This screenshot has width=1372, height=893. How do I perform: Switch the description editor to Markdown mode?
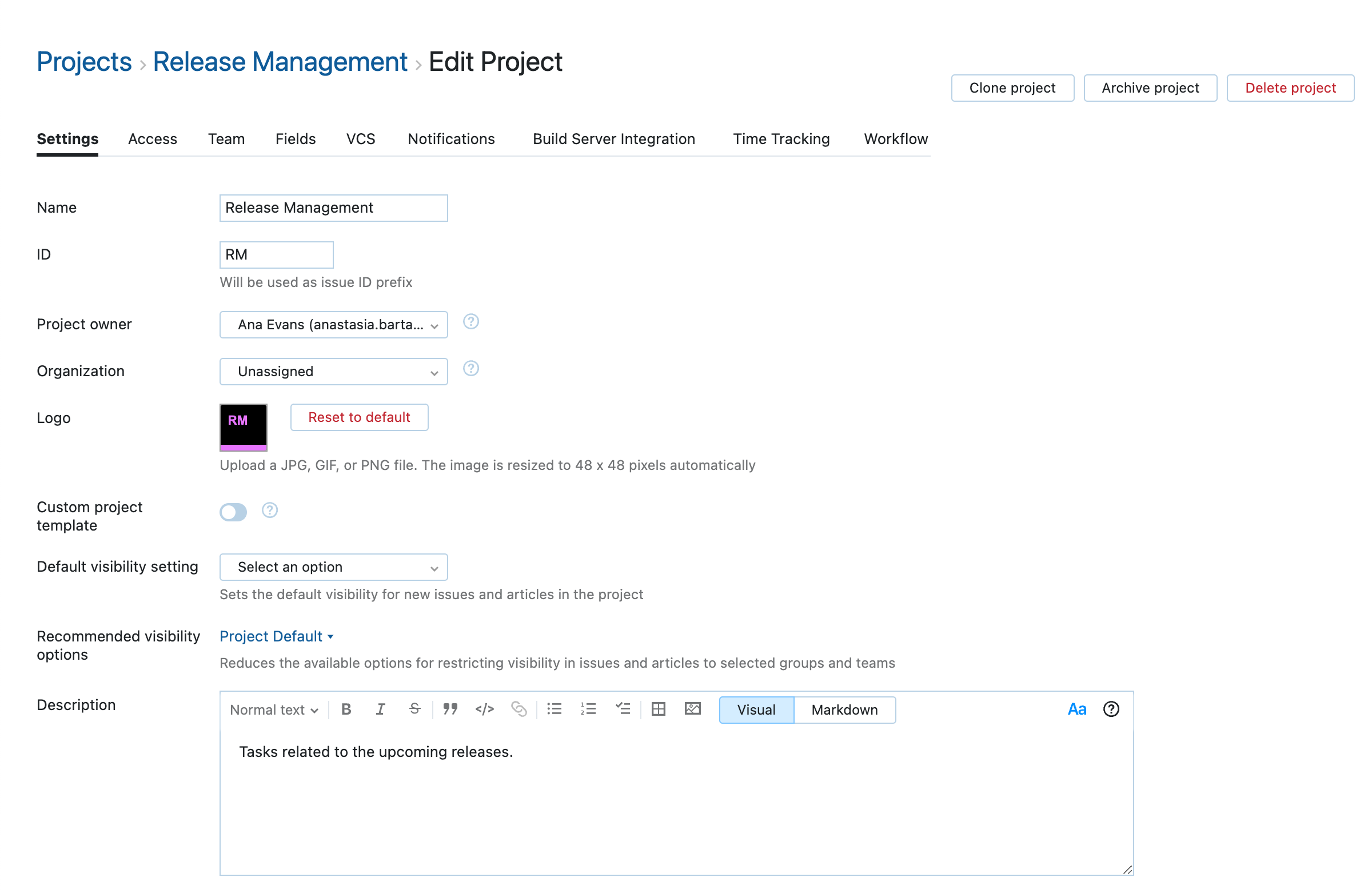click(x=844, y=709)
